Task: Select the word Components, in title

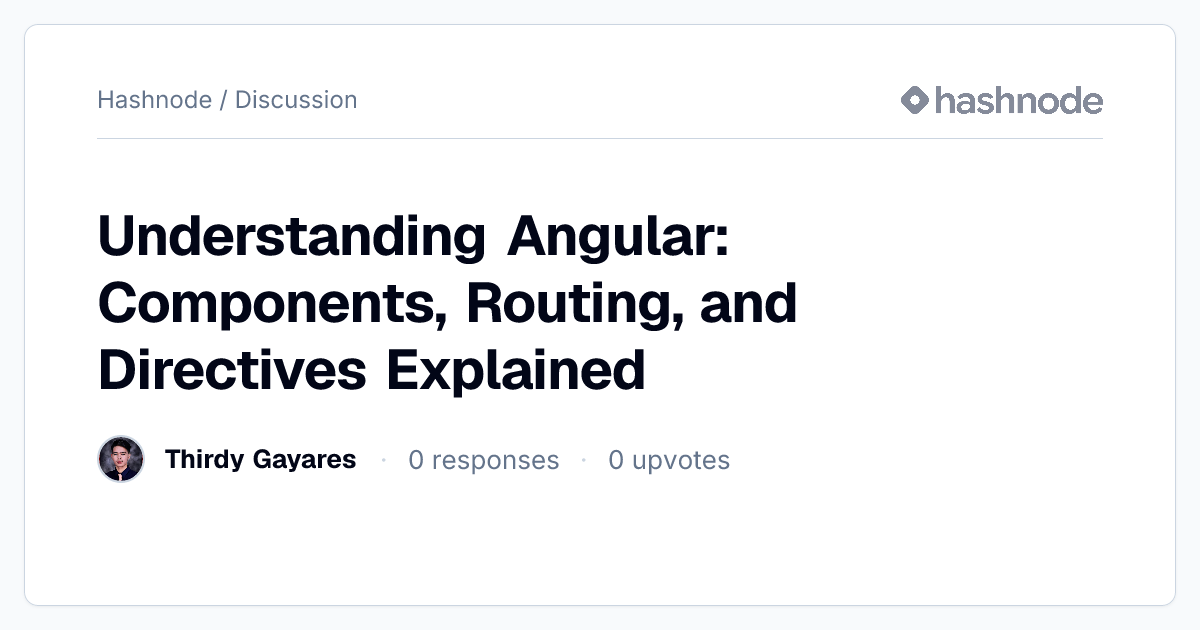Action: (x=272, y=303)
